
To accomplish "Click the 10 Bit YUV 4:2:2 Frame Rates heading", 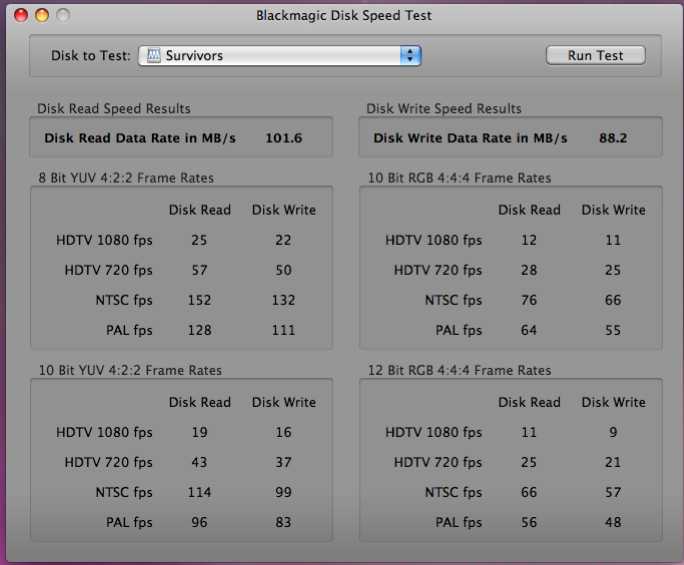I will click(x=130, y=370).
